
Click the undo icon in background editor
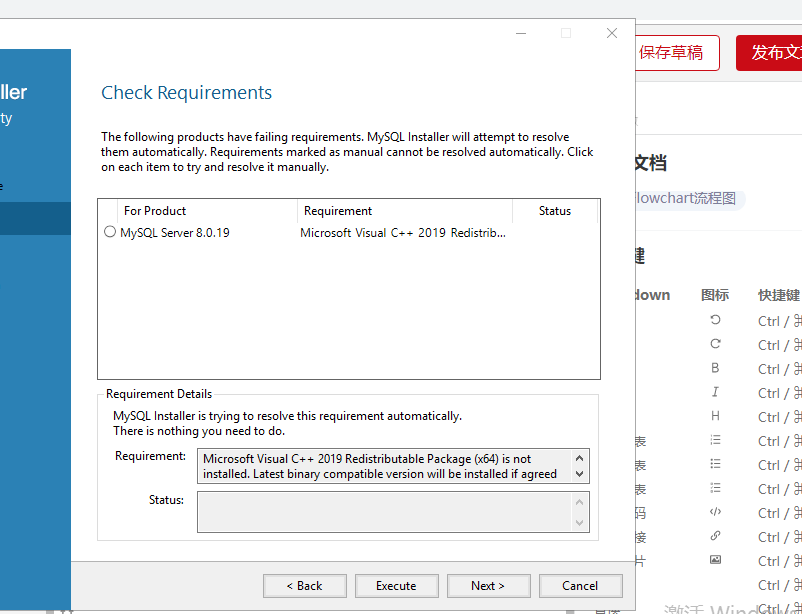(715, 320)
